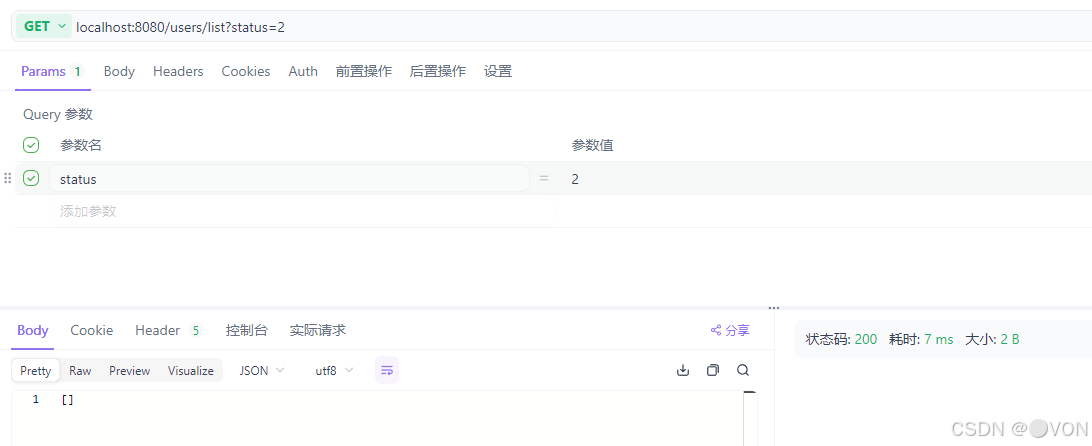Open the 设置 tab
Screen dimensions: 1092x446
pos(498,71)
